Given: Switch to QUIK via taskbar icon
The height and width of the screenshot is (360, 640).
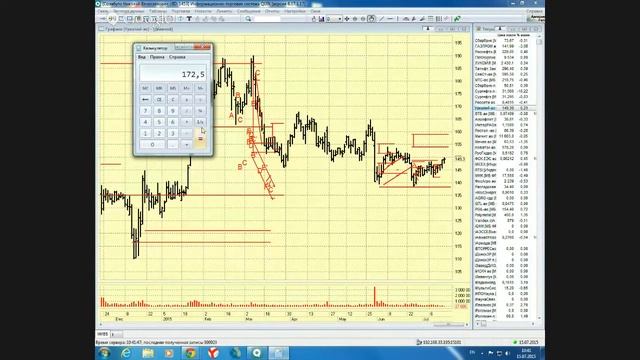Looking at the screenshot, I should (257, 353).
